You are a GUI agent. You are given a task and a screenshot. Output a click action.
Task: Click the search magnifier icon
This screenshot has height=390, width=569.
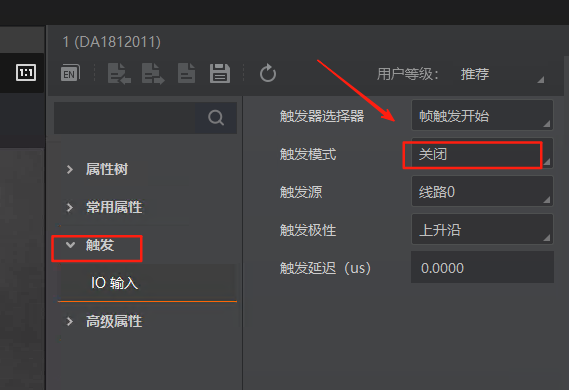[216, 118]
